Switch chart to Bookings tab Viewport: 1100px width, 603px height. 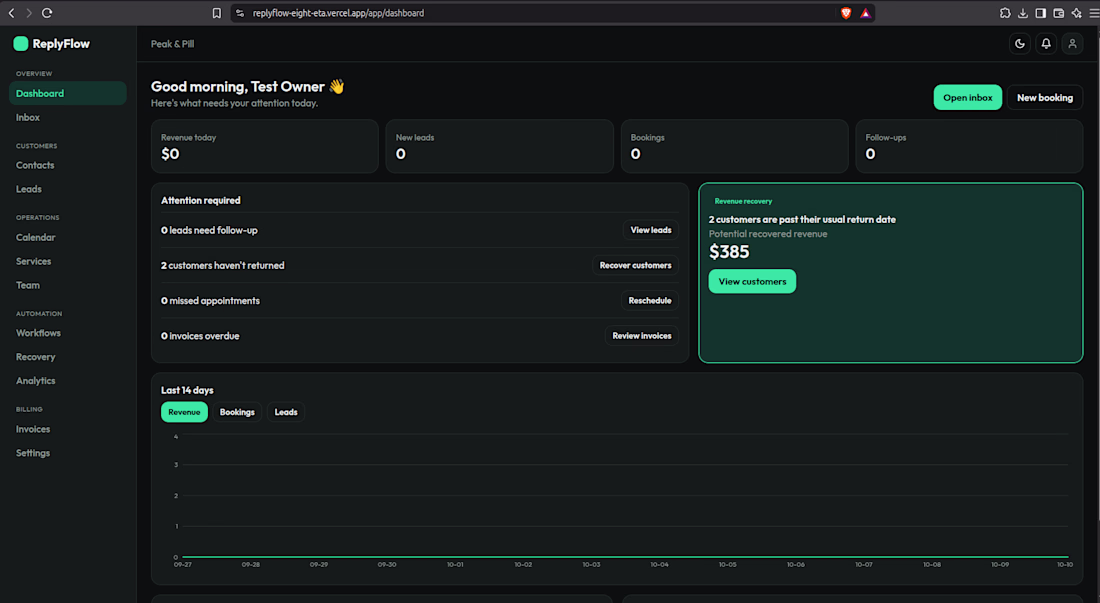pos(237,412)
